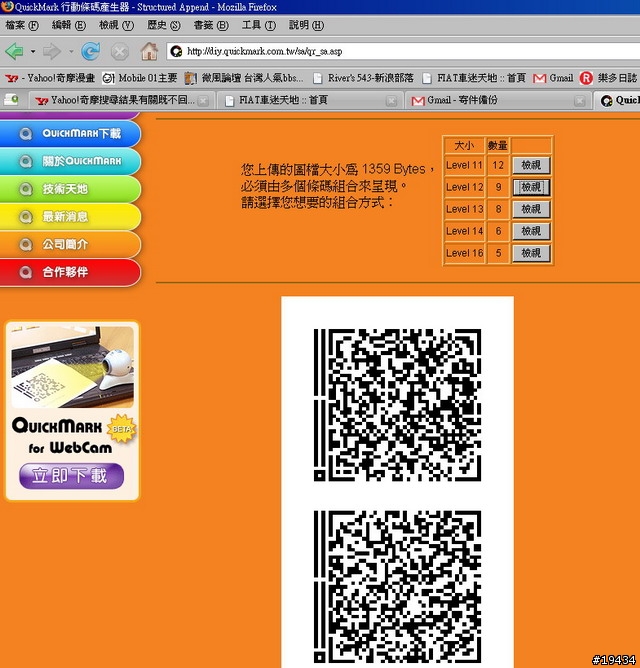Click the Forward arrow button

tap(52, 52)
